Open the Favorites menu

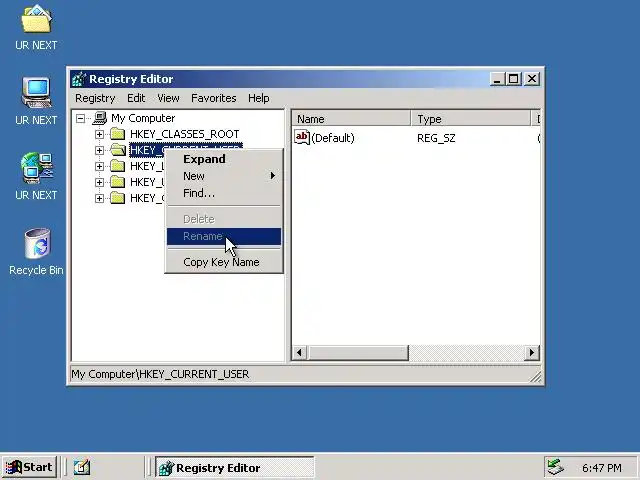pyautogui.click(x=213, y=98)
